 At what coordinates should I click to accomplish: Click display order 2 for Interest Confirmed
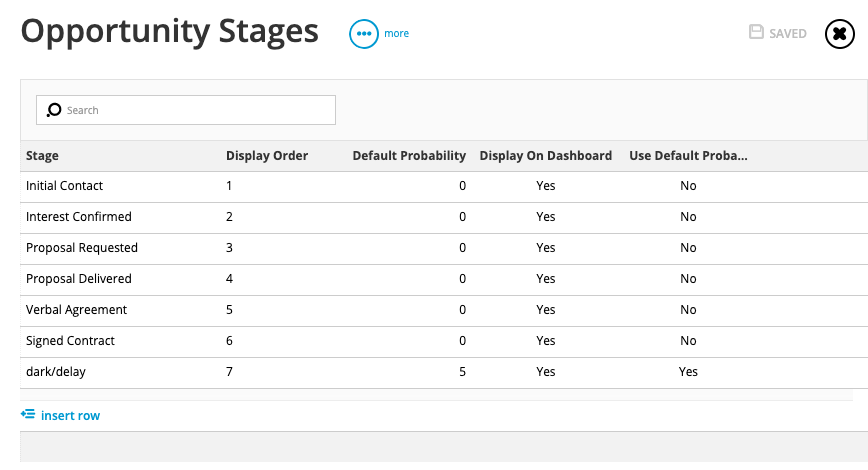(x=229, y=216)
